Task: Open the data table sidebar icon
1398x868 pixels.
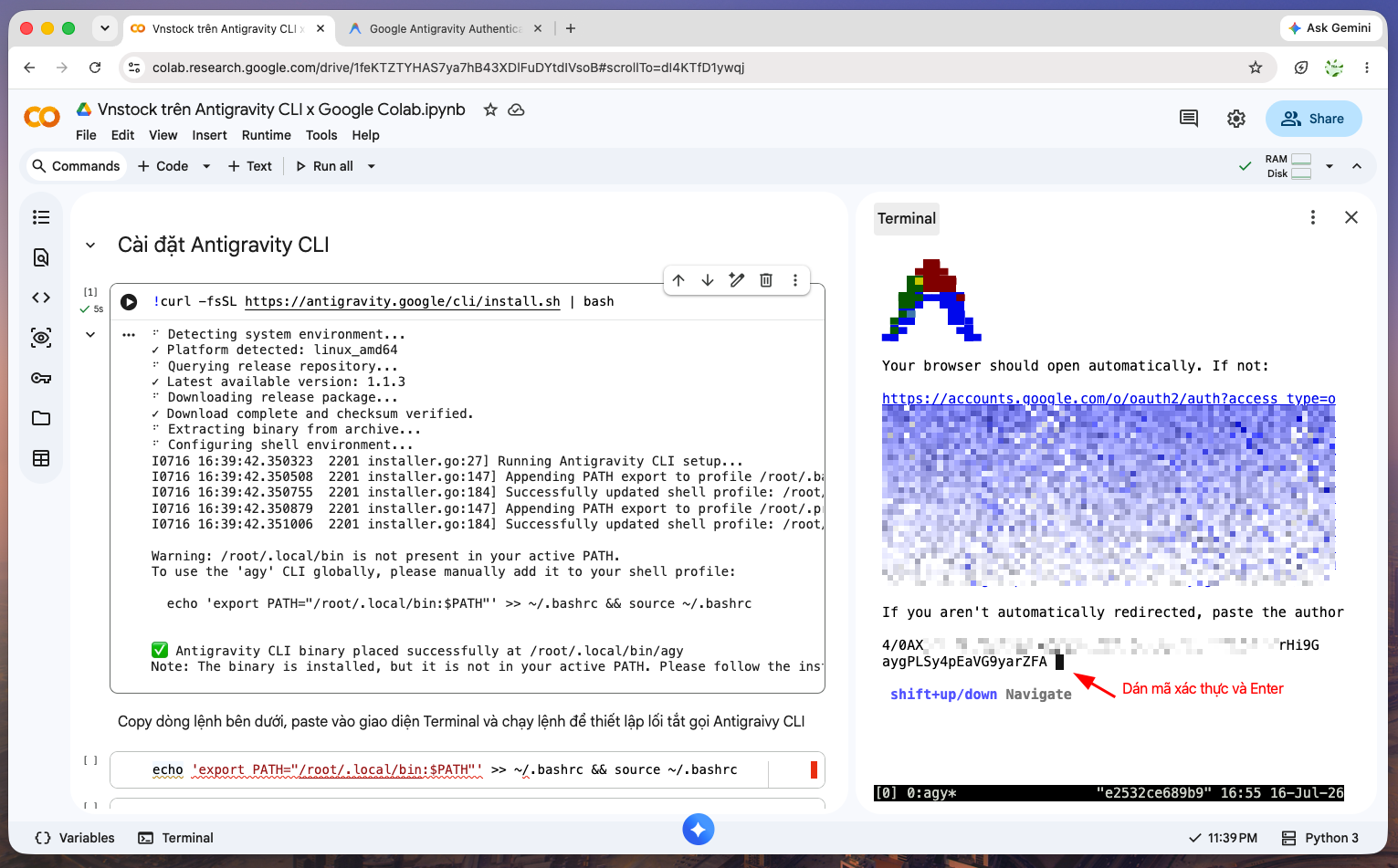Action: coord(41,458)
